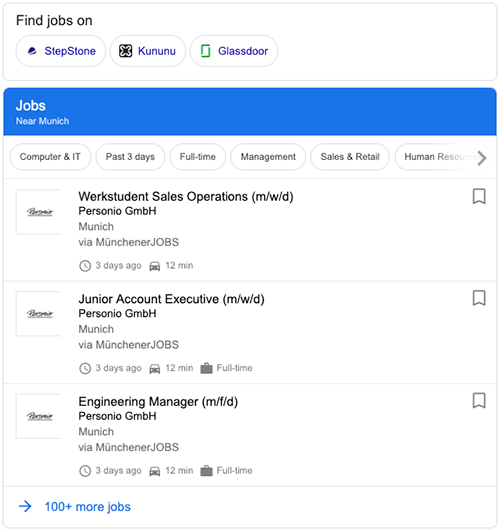The height and width of the screenshot is (531, 500).
Task: Click via MünchenerJOBS on Engineering Manager job
Action: pyautogui.click(x=128, y=448)
